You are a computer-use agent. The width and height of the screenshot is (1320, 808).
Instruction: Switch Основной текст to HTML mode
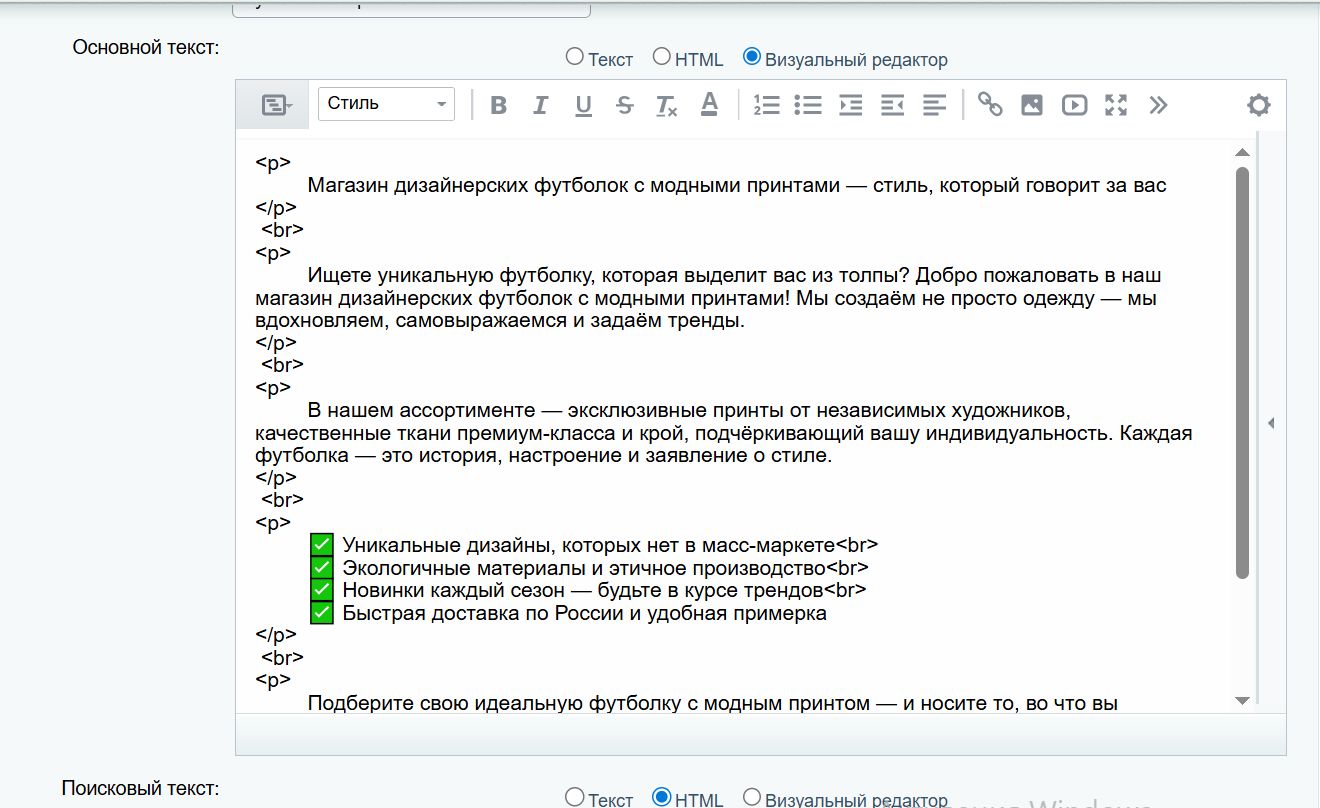661,57
